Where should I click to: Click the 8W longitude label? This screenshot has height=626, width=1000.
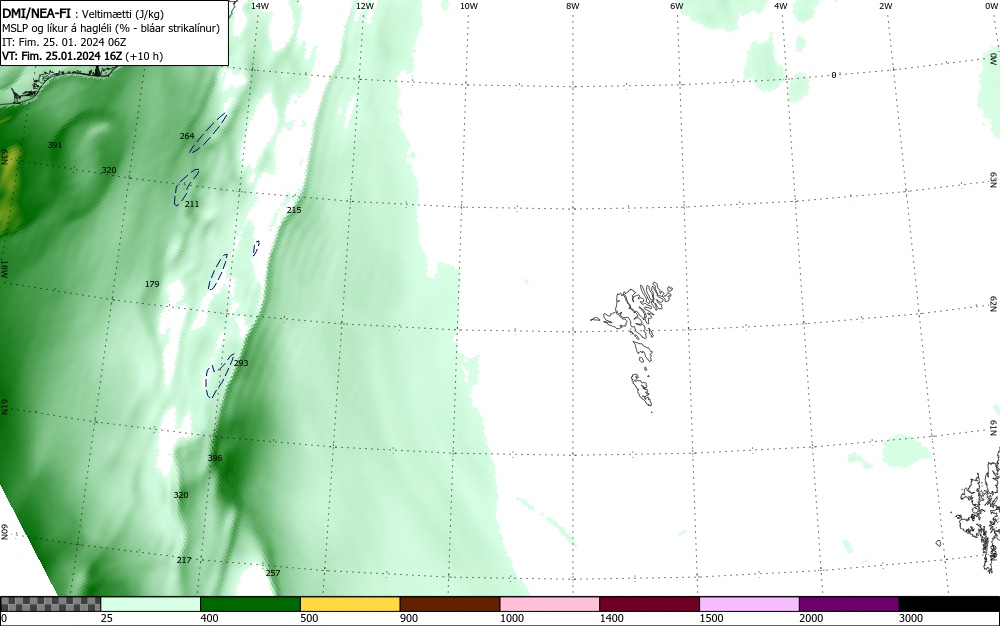[573, 6]
